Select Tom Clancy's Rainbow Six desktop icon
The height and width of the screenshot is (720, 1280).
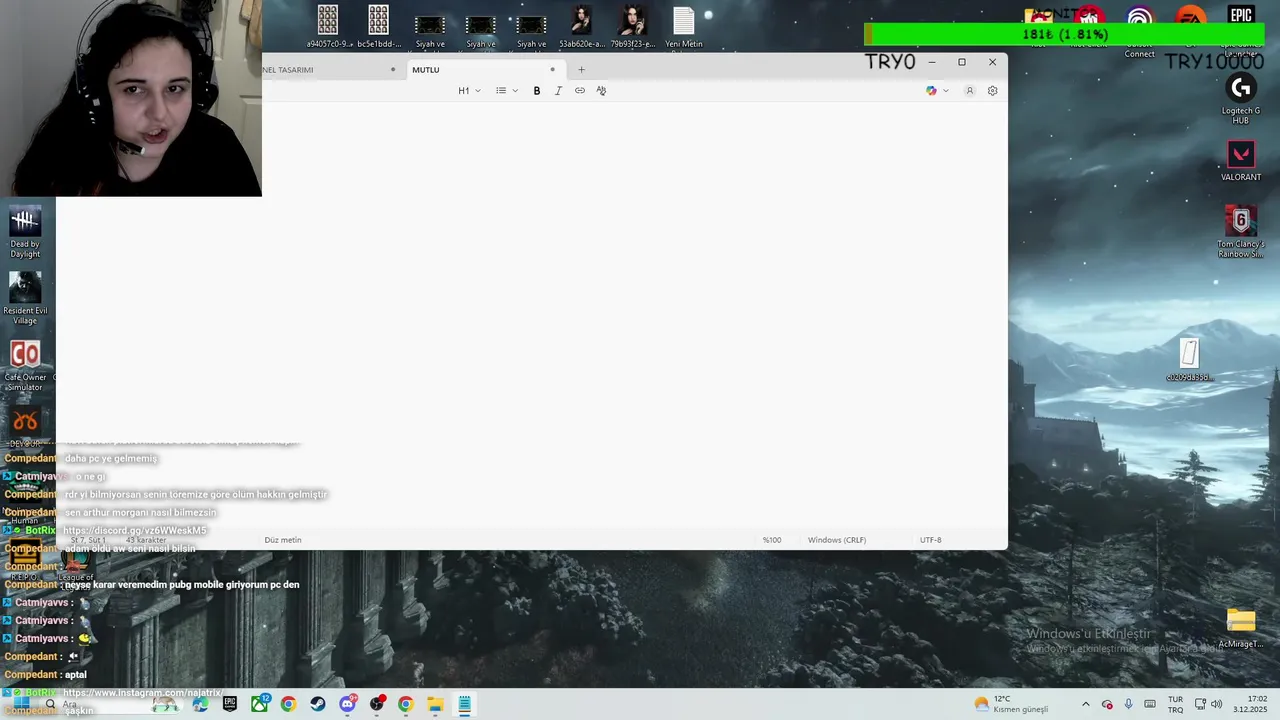[x=1241, y=232]
